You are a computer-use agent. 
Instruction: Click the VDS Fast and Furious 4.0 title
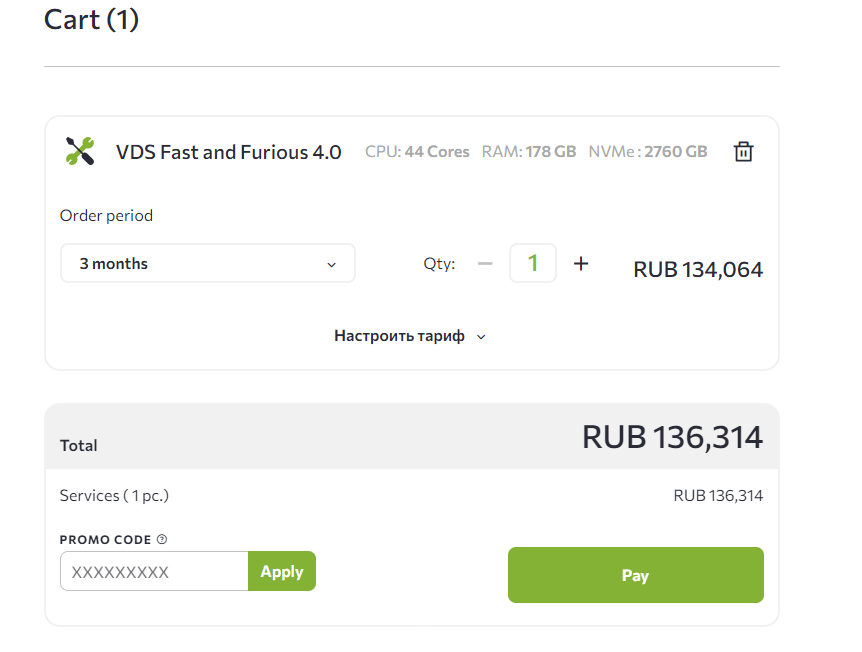pos(228,151)
